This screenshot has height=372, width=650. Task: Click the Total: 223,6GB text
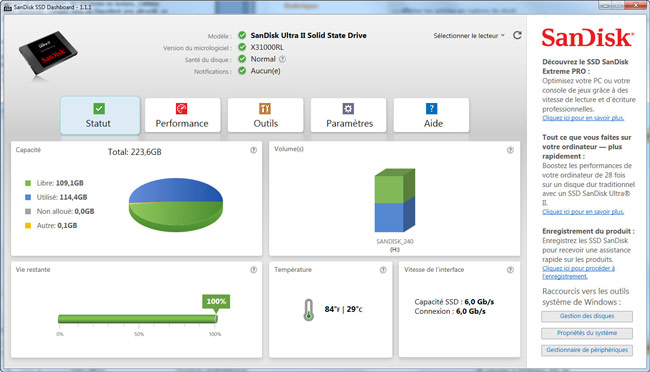tap(135, 152)
